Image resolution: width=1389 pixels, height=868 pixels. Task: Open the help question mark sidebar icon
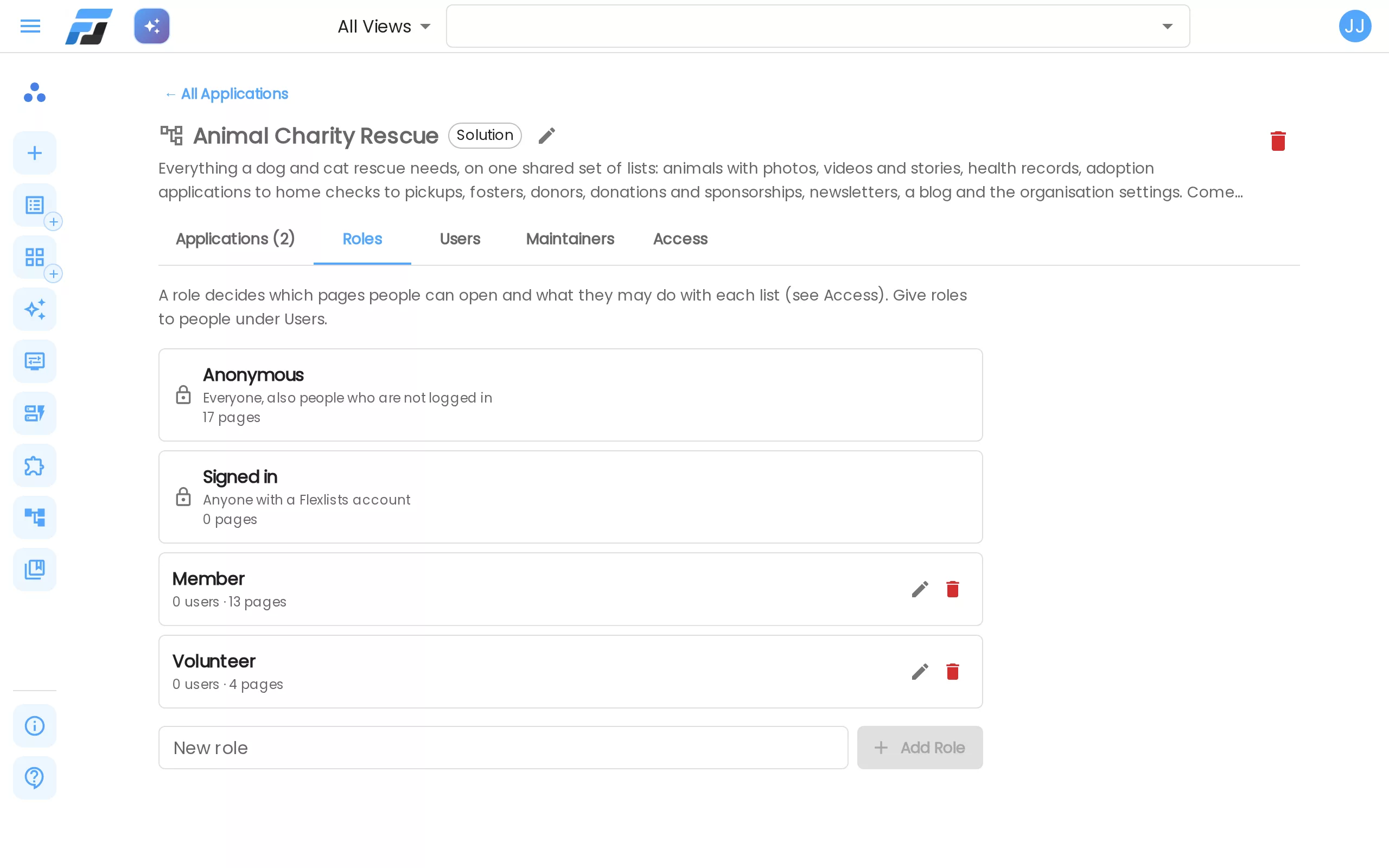coord(34,778)
